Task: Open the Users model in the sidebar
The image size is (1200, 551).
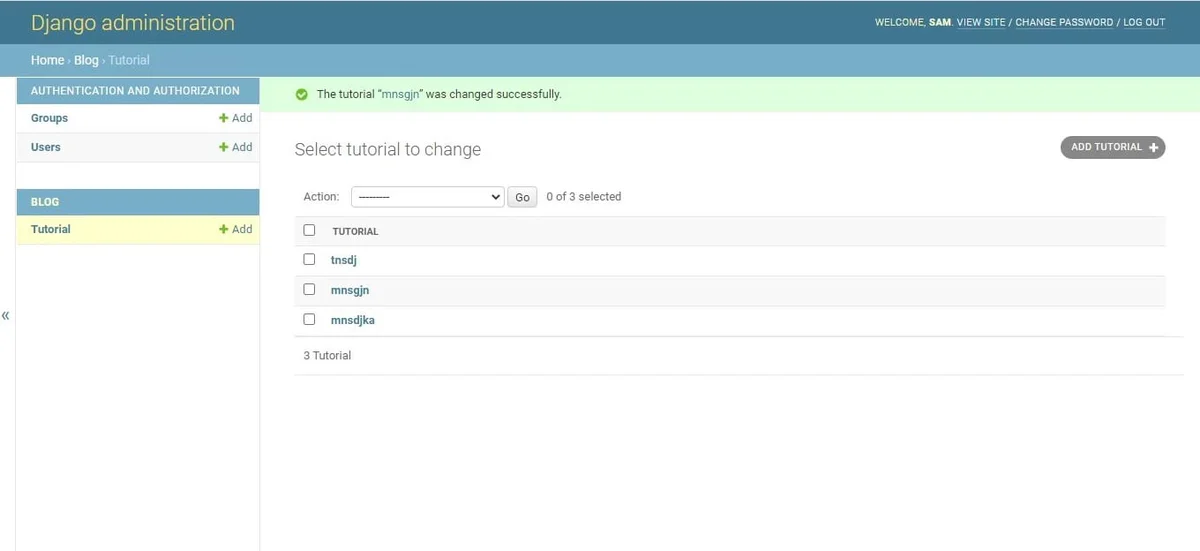Action: (x=45, y=147)
